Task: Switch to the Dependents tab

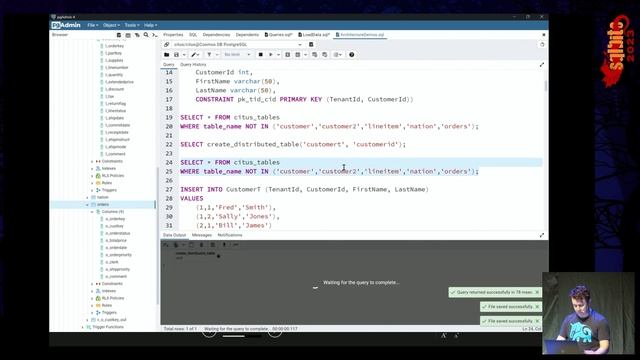Action: (247, 35)
